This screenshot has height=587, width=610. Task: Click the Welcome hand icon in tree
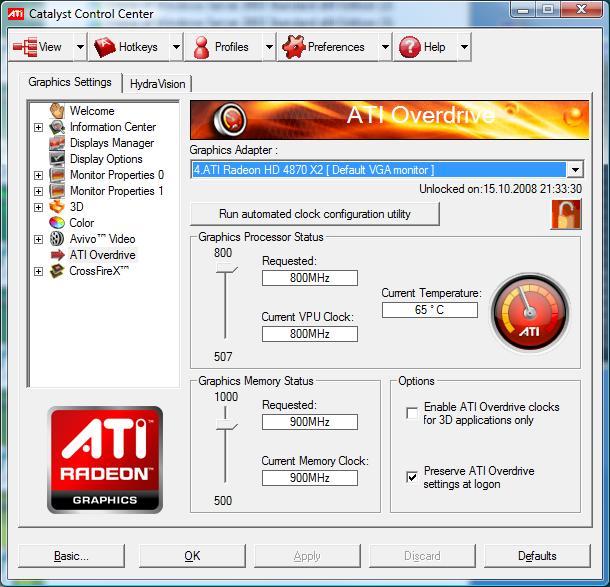(x=57, y=110)
